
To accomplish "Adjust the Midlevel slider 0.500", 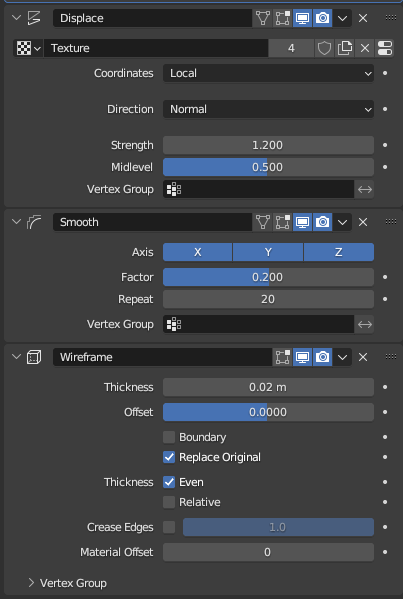I will pos(268,167).
